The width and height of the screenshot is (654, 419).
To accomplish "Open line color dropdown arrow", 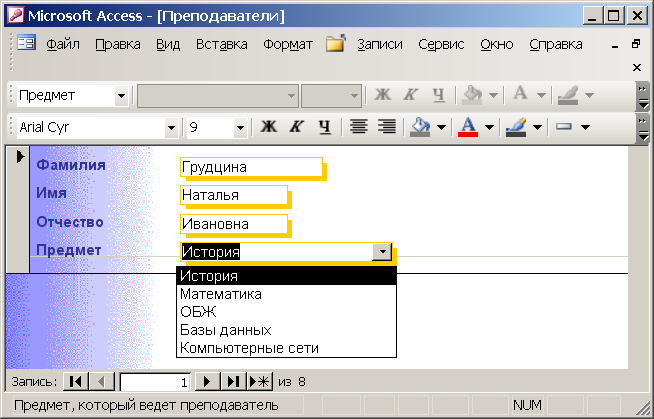I will point(537,127).
